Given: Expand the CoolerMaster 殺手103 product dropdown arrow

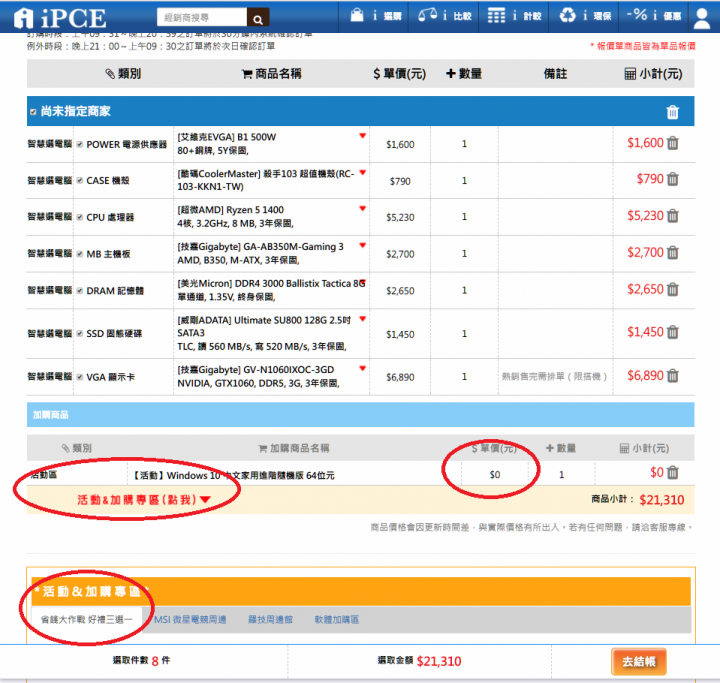Looking at the screenshot, I should pos(362,172).
